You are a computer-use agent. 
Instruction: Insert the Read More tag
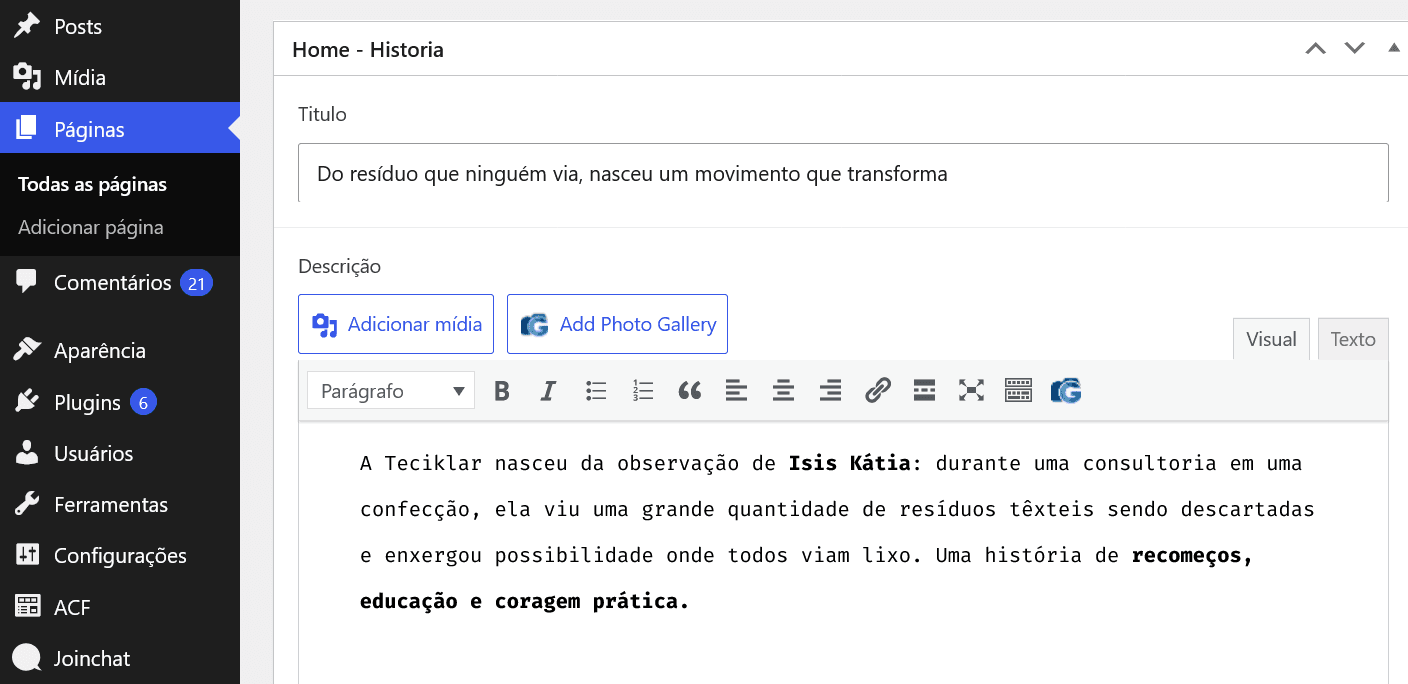click(924, 391)
